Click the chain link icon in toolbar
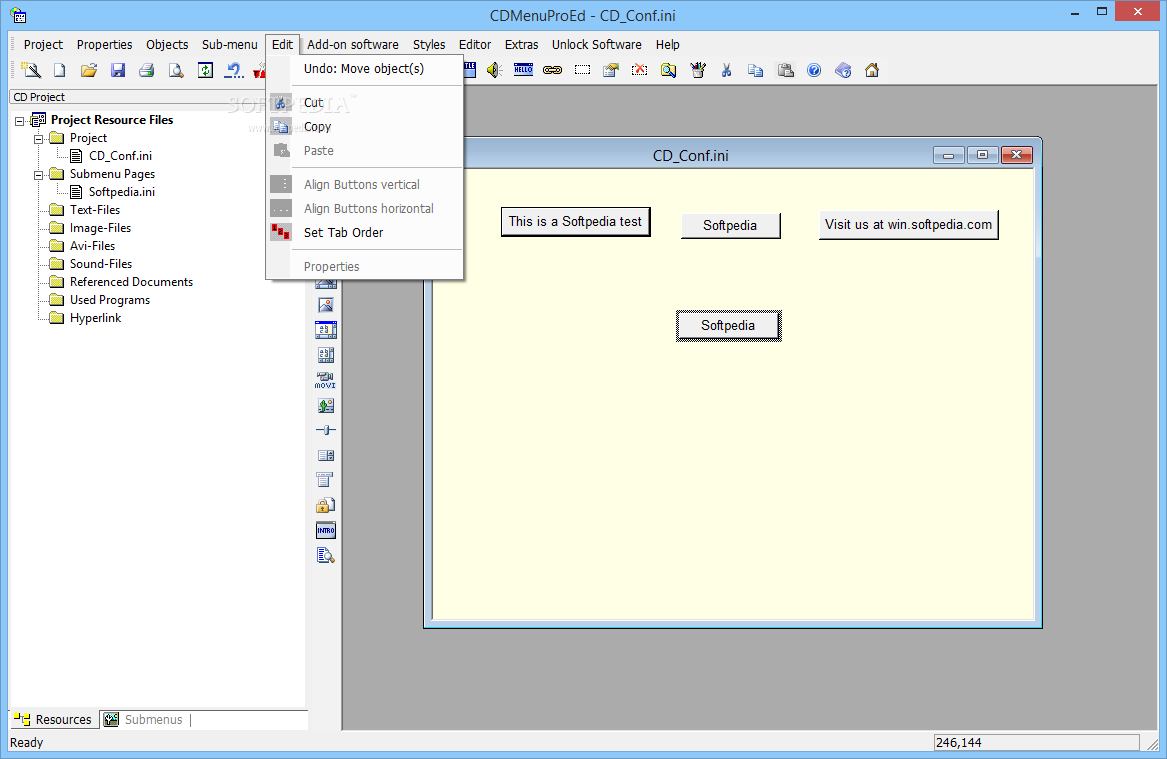The image size is (1167, 759). point(552,70)
